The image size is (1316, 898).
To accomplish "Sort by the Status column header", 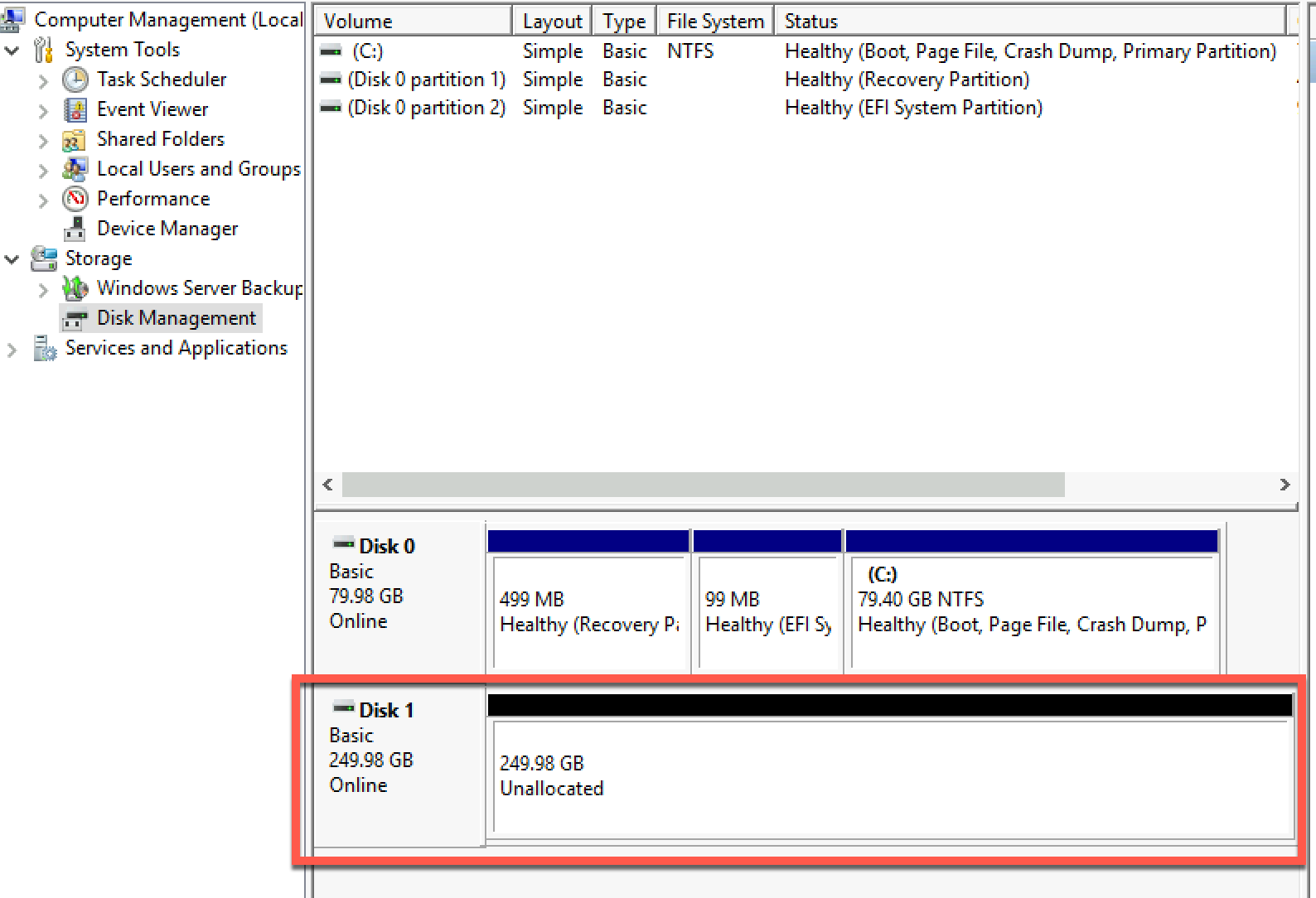I will tap(1030, 21).
